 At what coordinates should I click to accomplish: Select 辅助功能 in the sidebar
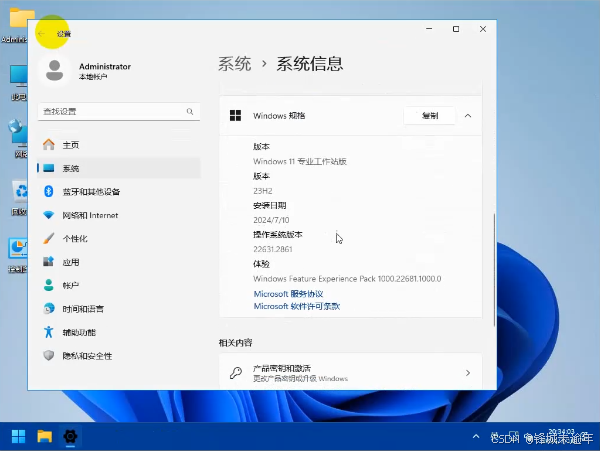[119, 332]
